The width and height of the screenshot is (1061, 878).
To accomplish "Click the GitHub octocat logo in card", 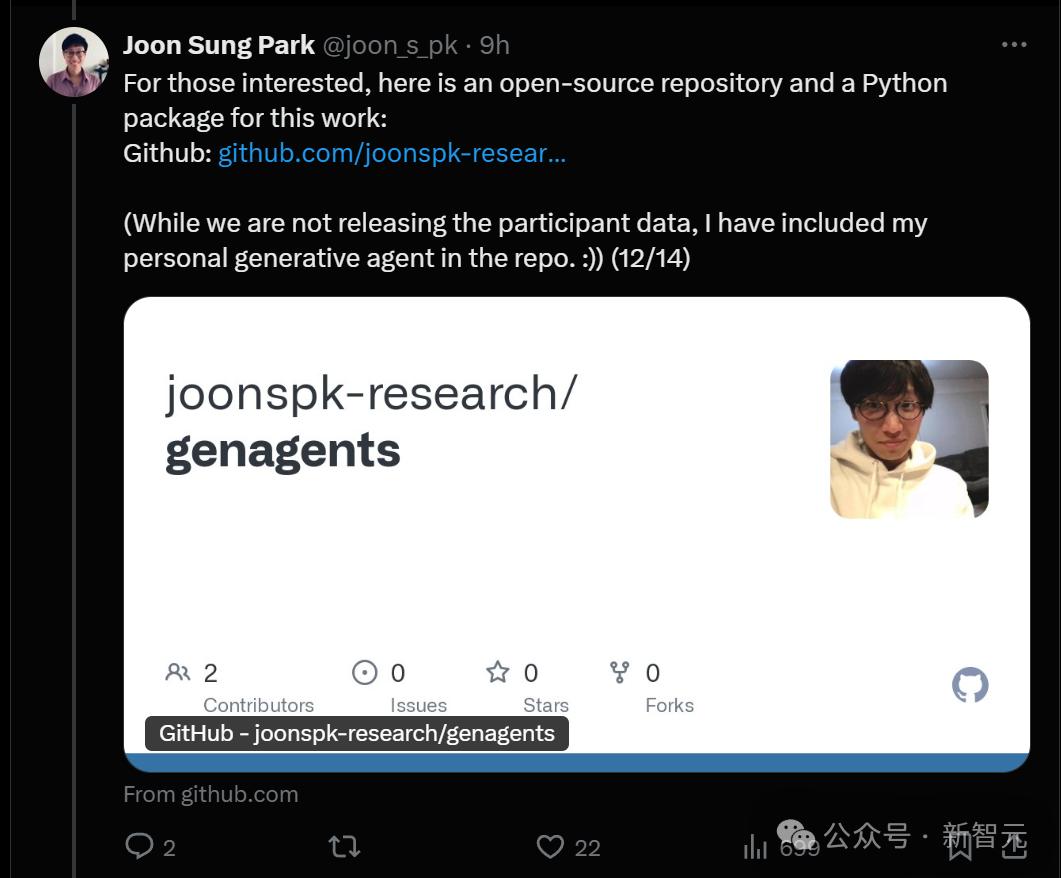I will [x=969, y=685].
